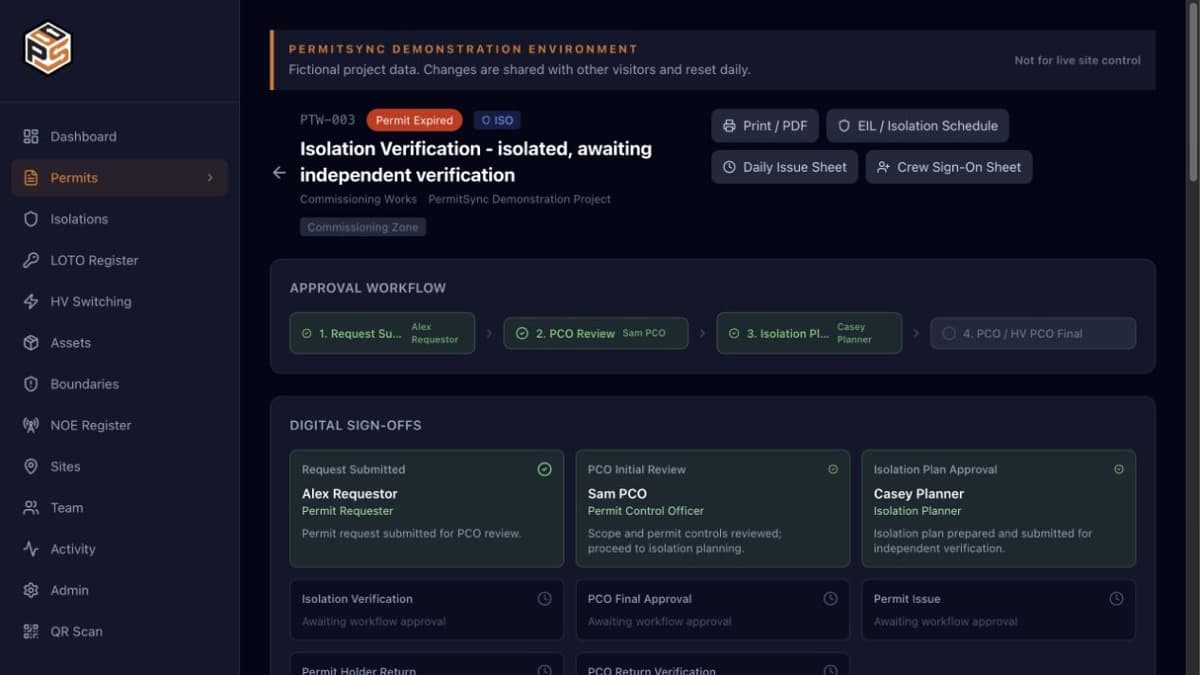Click the clock icon on Permit Issue card
The height and width of the screenshot is (675, 1200).
(x=1116, y=599)
